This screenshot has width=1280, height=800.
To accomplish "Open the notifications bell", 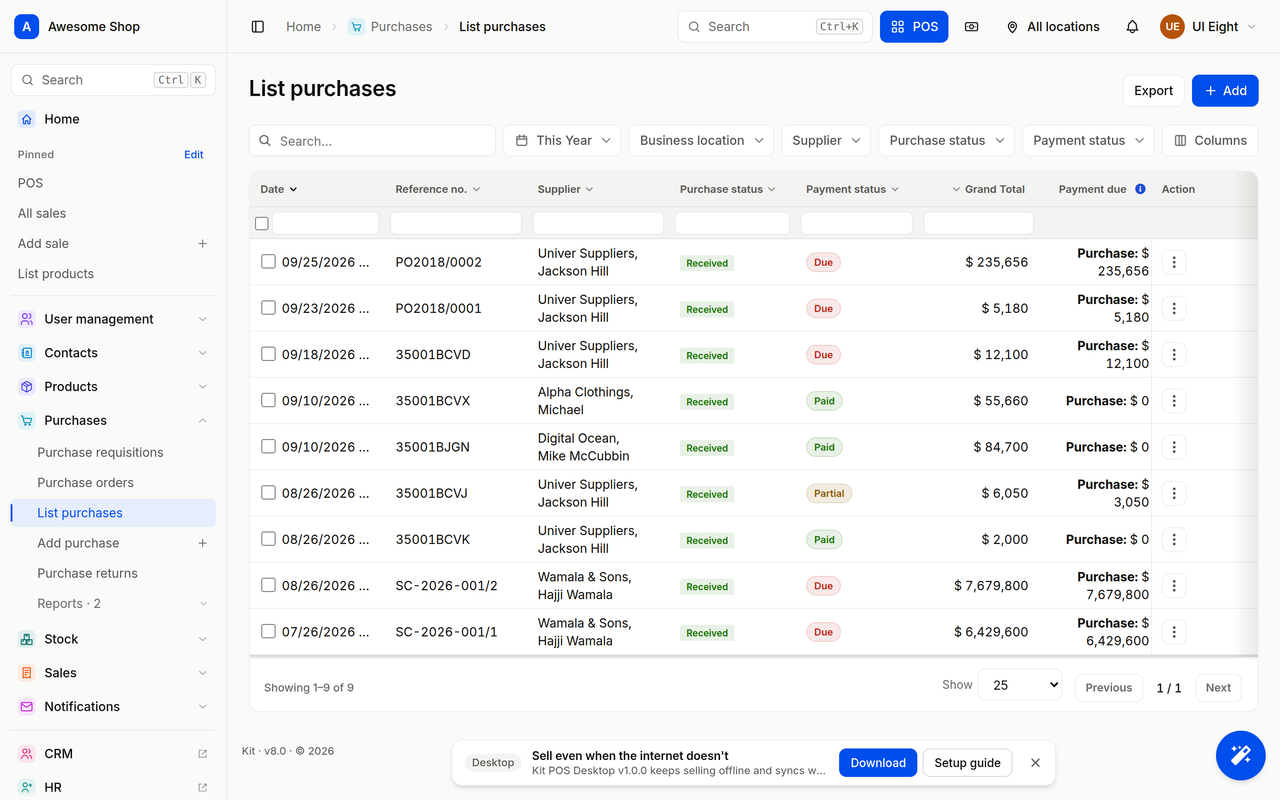I will [1132, 27].
